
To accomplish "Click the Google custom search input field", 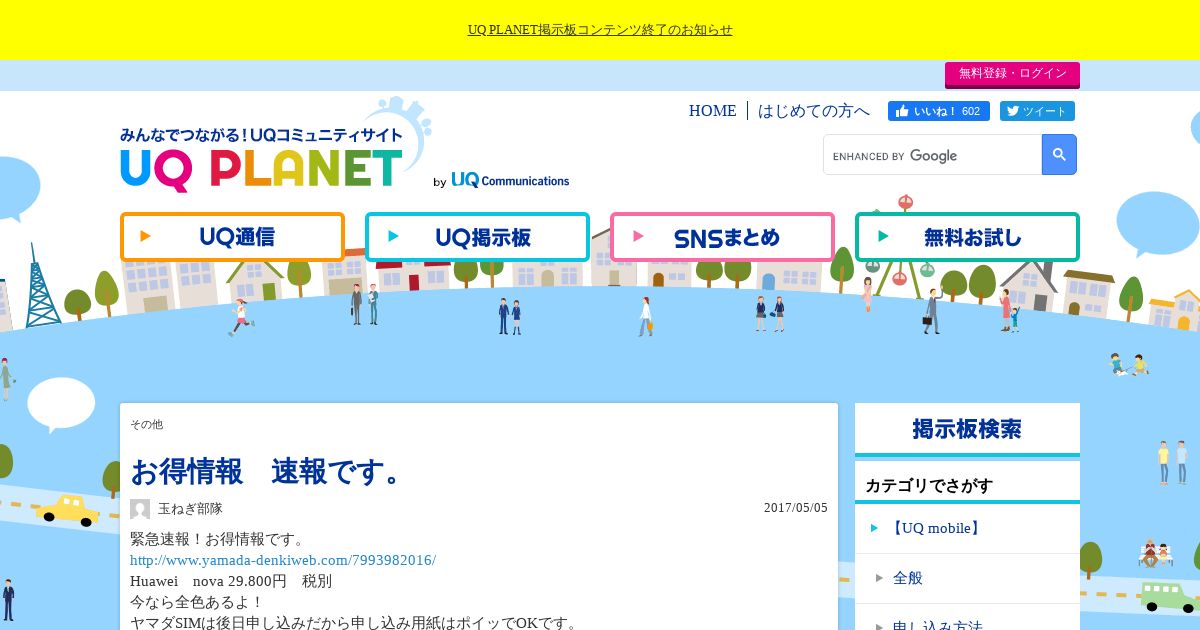I will point(932,155).
